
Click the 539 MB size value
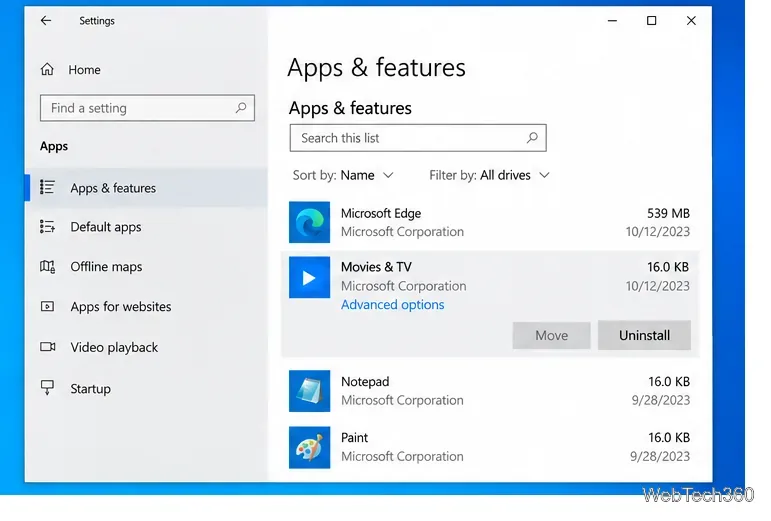point(668,213)
